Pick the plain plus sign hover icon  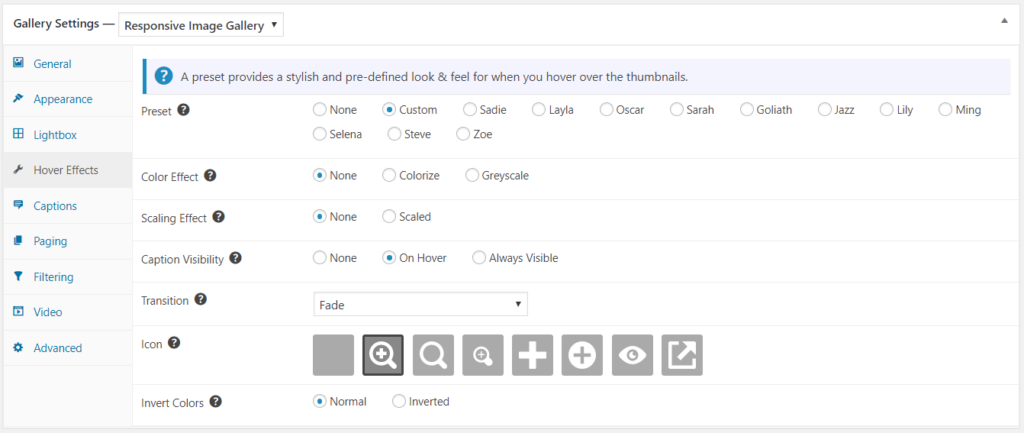(532, 355)
